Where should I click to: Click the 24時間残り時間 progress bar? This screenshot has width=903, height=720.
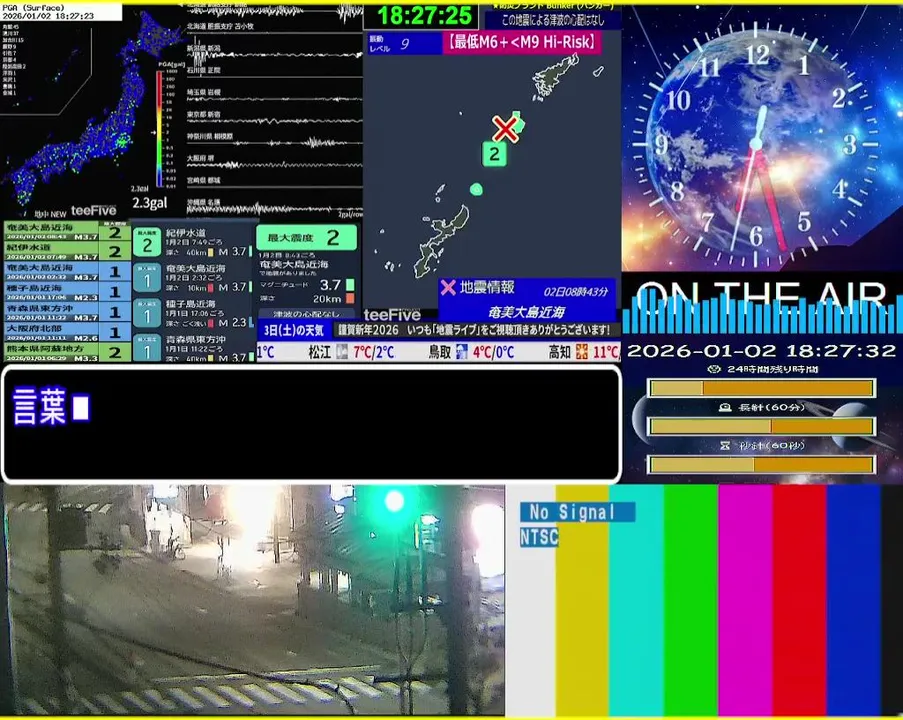point(762,388)
